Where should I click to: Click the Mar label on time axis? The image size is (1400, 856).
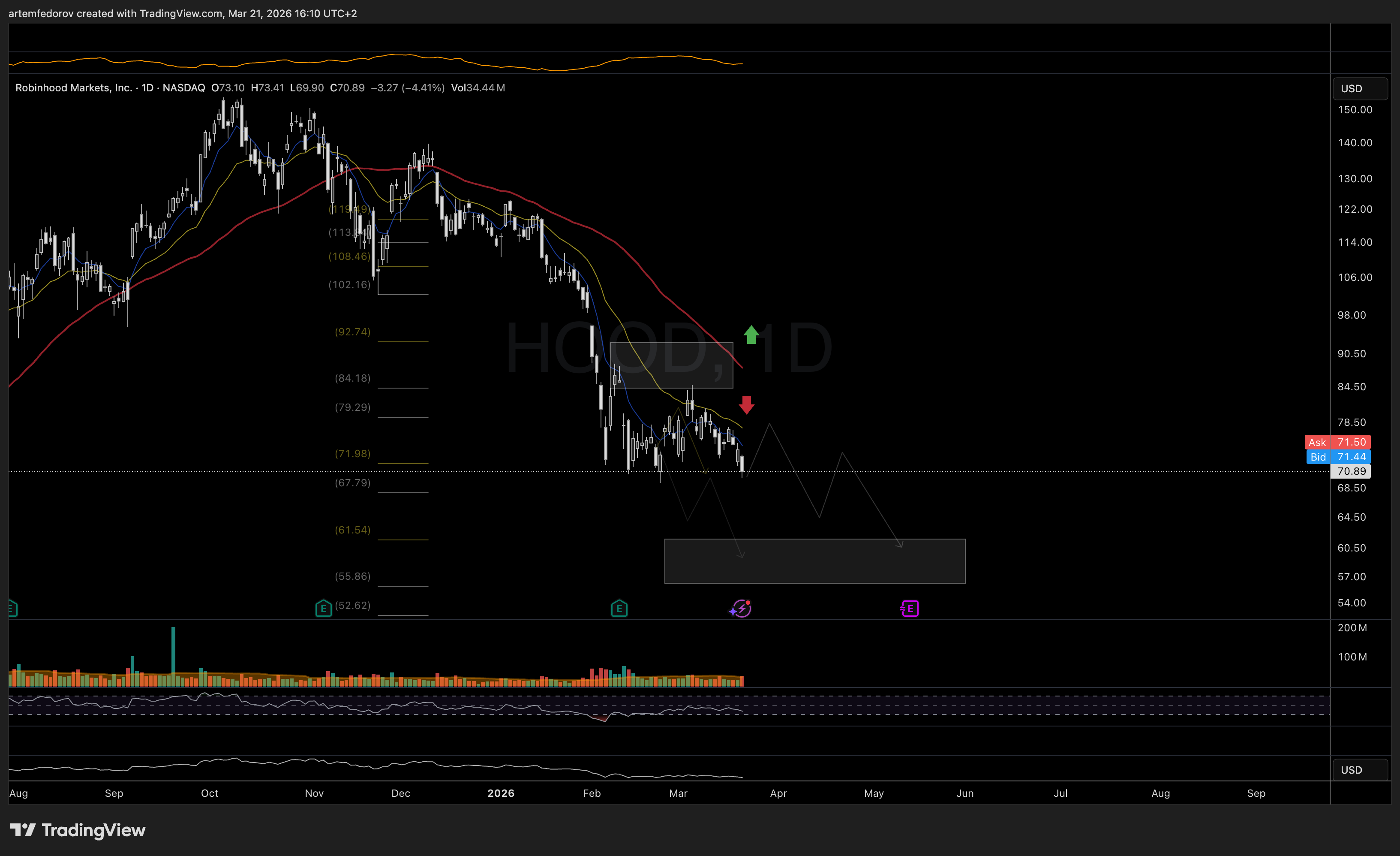679,793
